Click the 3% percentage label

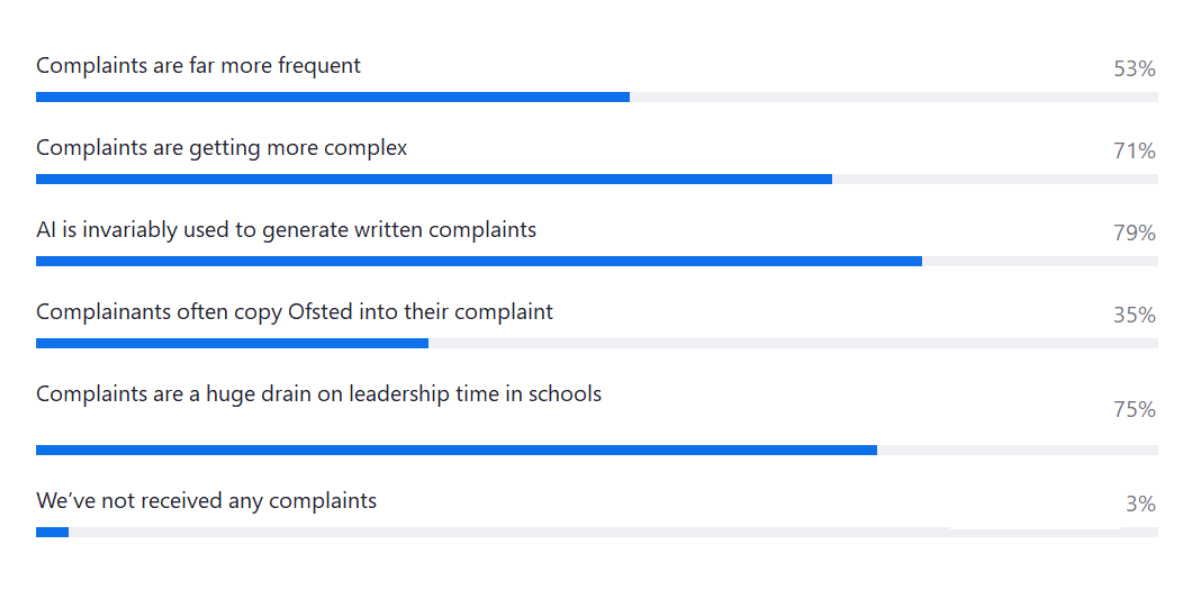point(1140,504)
